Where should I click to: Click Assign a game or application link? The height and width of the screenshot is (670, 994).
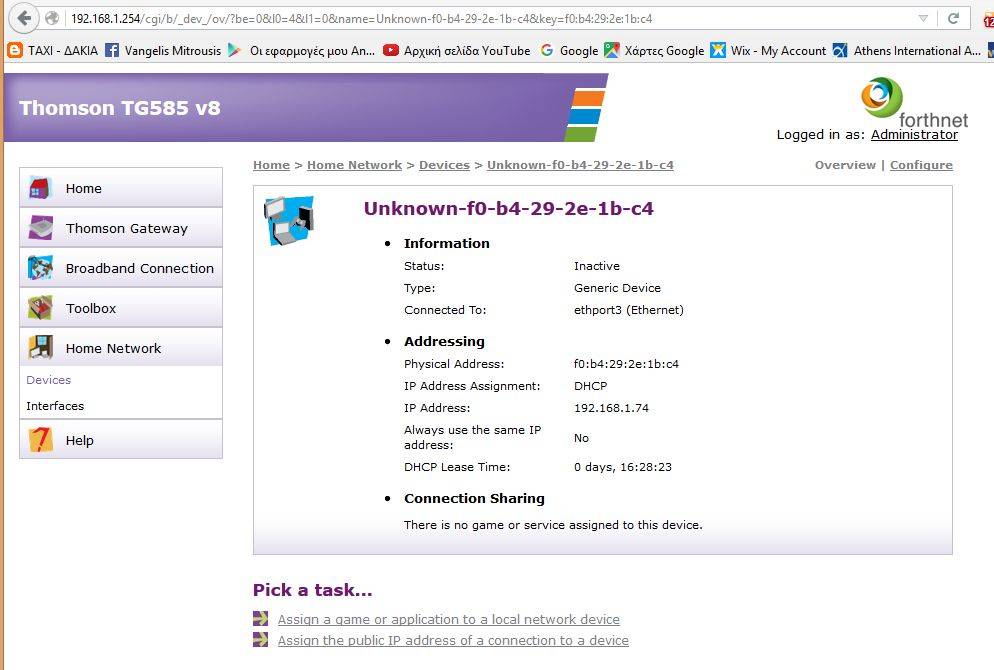pos(449,619)
